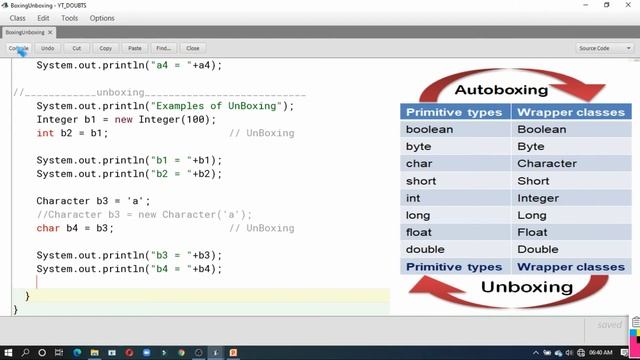Switch to the BlueJ taskbar icon
This screenshot has width=640, height=360.
(x=216, y=353)
